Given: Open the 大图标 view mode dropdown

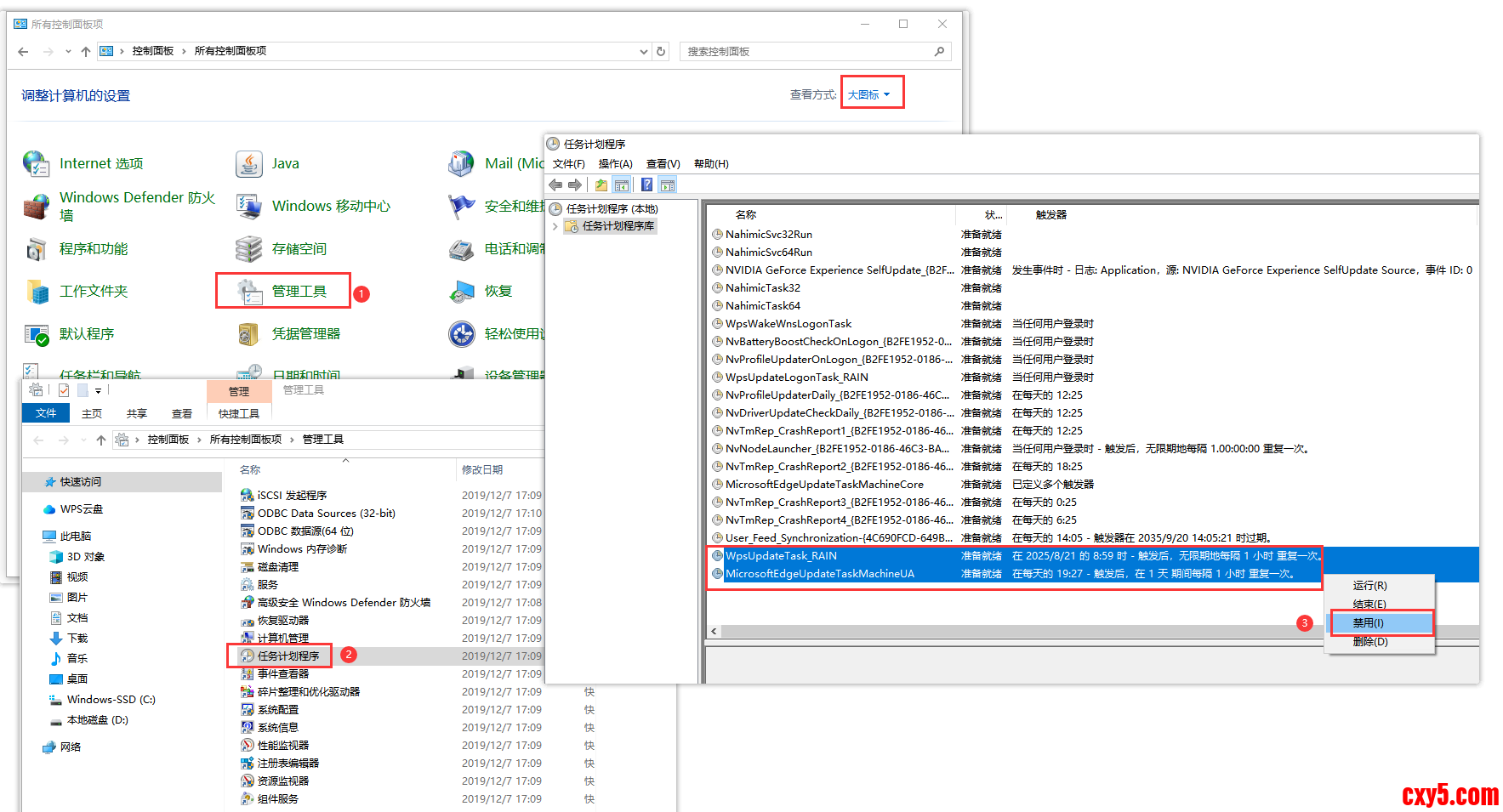Looking at the screenshot, I should point(869,94).
